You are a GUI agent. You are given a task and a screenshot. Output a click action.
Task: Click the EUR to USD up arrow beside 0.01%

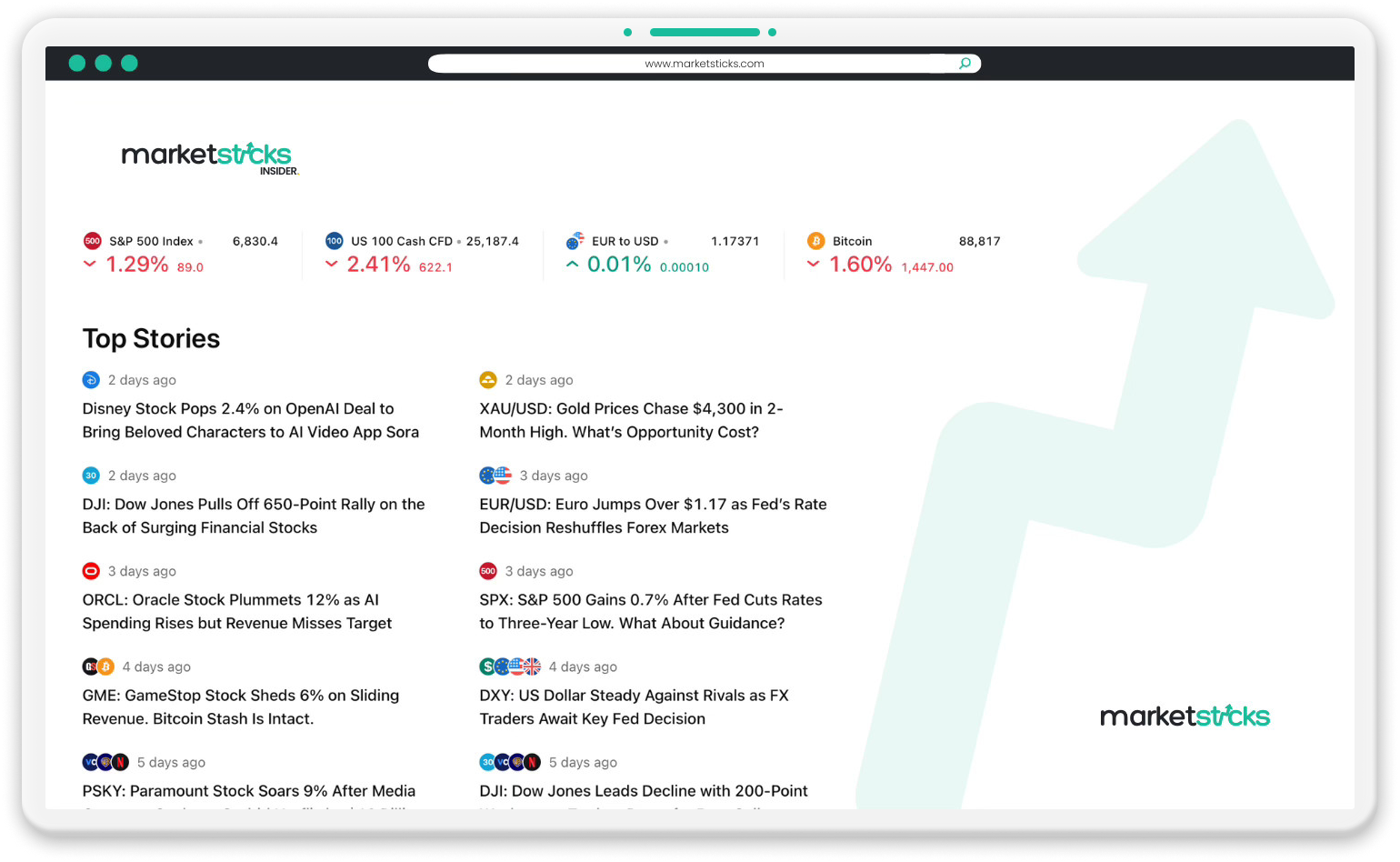coord(572,264)
